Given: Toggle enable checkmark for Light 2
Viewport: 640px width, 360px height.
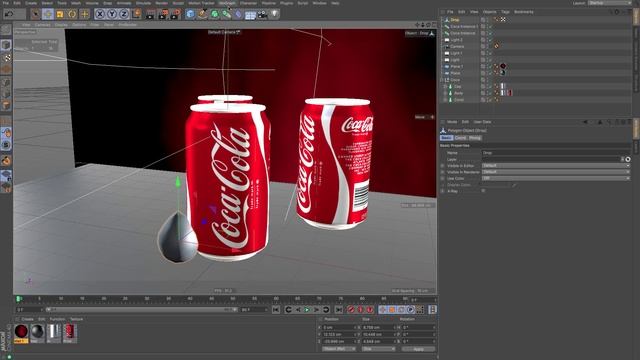Looking at the screenshot, I should click(x=490, y=40).
